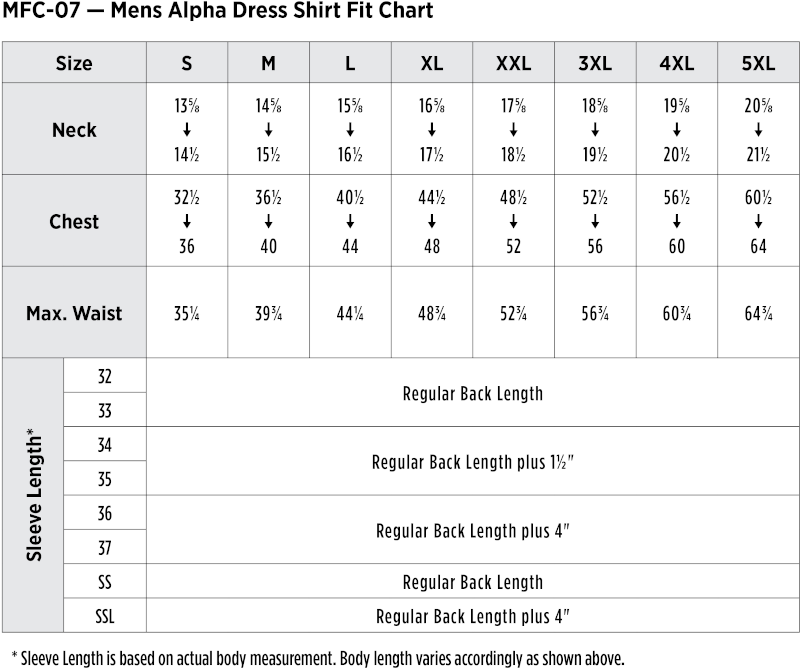This screenshot has width=800, height=670.
Task: Click the down arrow in S neck cell
Action: point(187,130)
